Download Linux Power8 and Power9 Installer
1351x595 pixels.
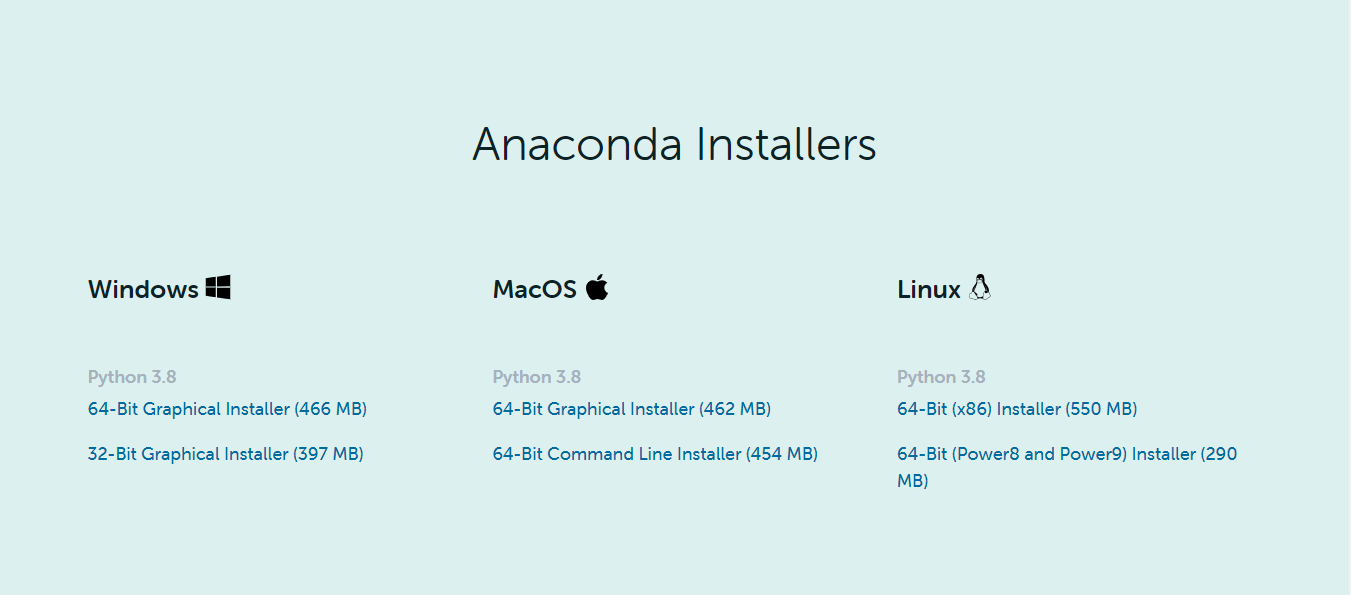[1066, 454]
